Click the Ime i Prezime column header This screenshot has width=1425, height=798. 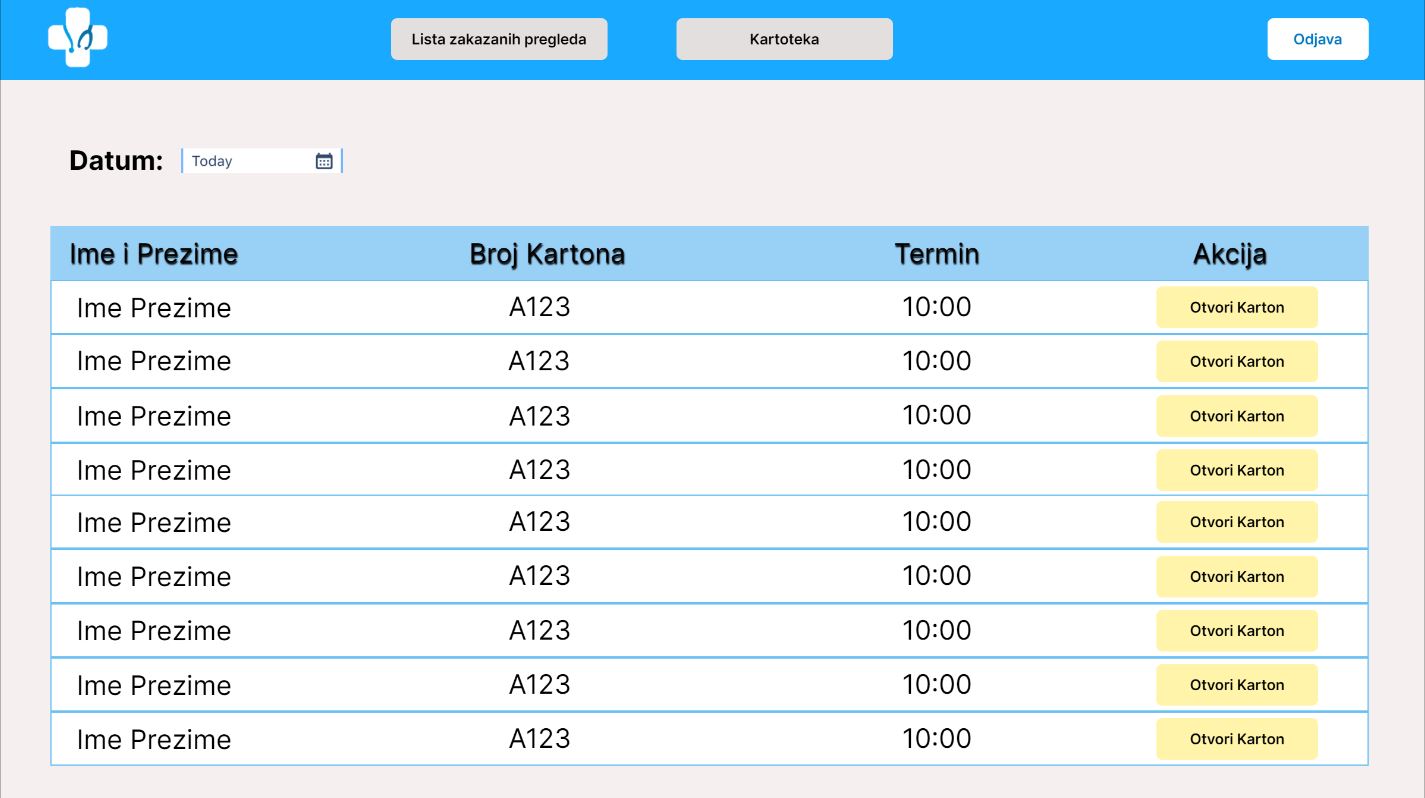(153, 254)
